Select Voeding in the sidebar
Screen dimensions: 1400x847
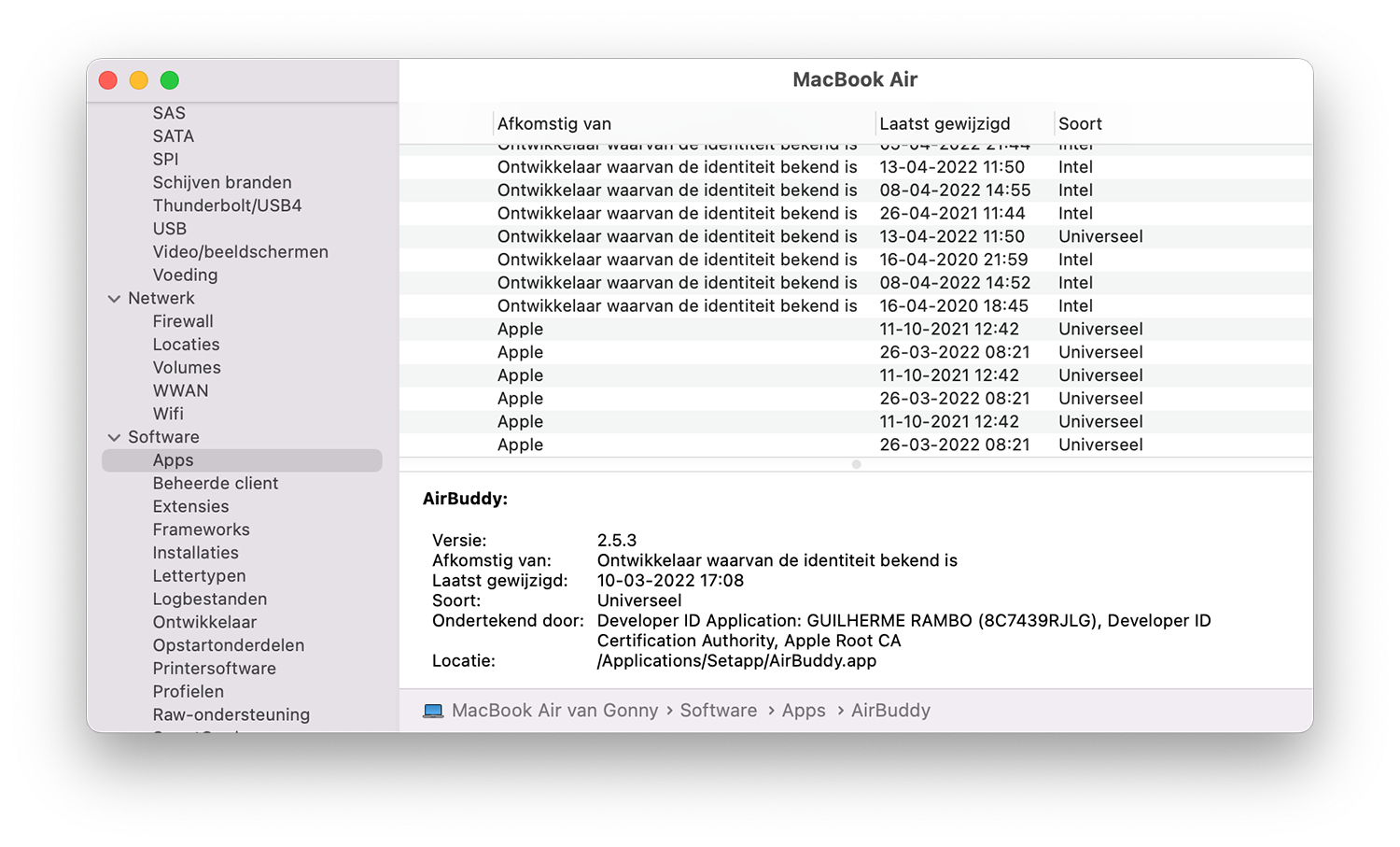pos(185,275)
